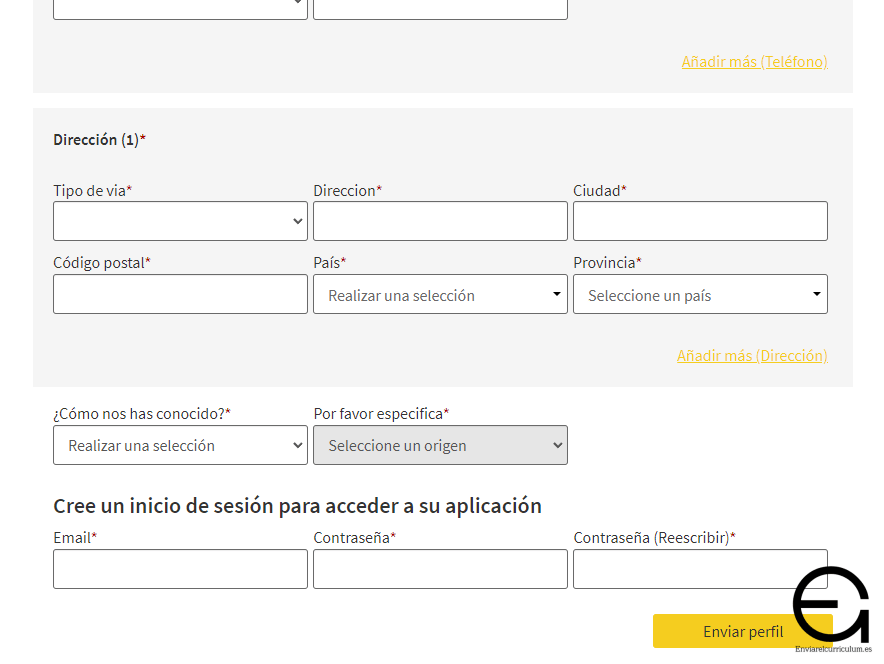Open the Provincia dropdown
Viewport: 884px width, 664px height.
coord(700,295)
